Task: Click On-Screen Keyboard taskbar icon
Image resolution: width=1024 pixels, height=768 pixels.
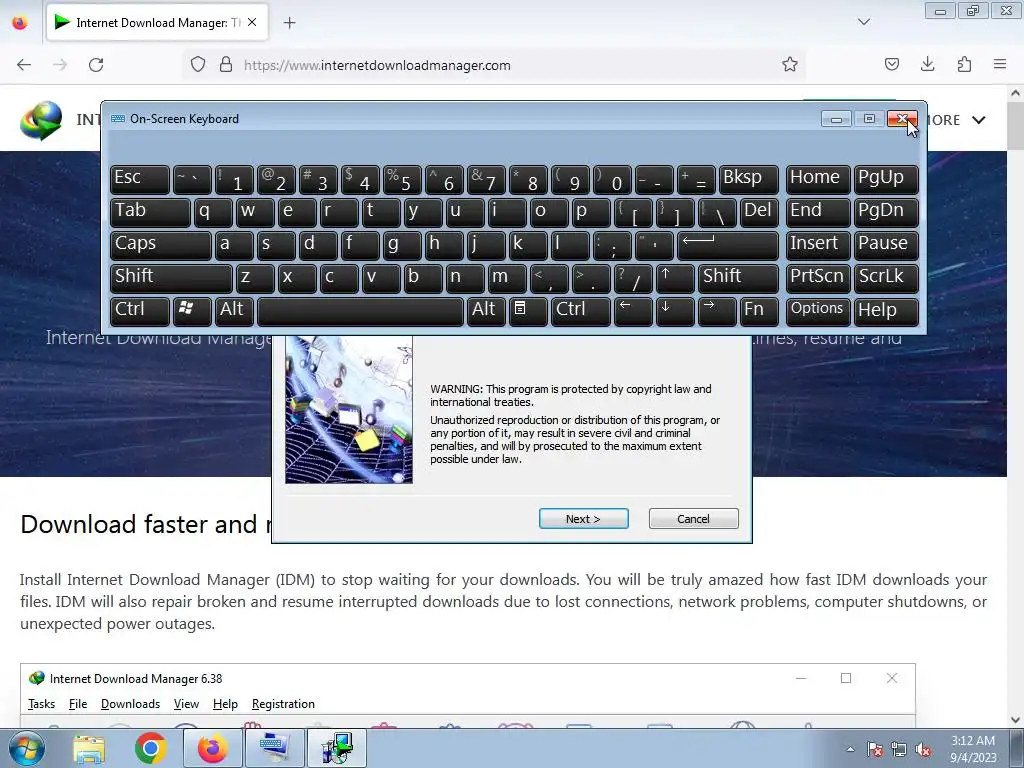Action: (274, 748)
